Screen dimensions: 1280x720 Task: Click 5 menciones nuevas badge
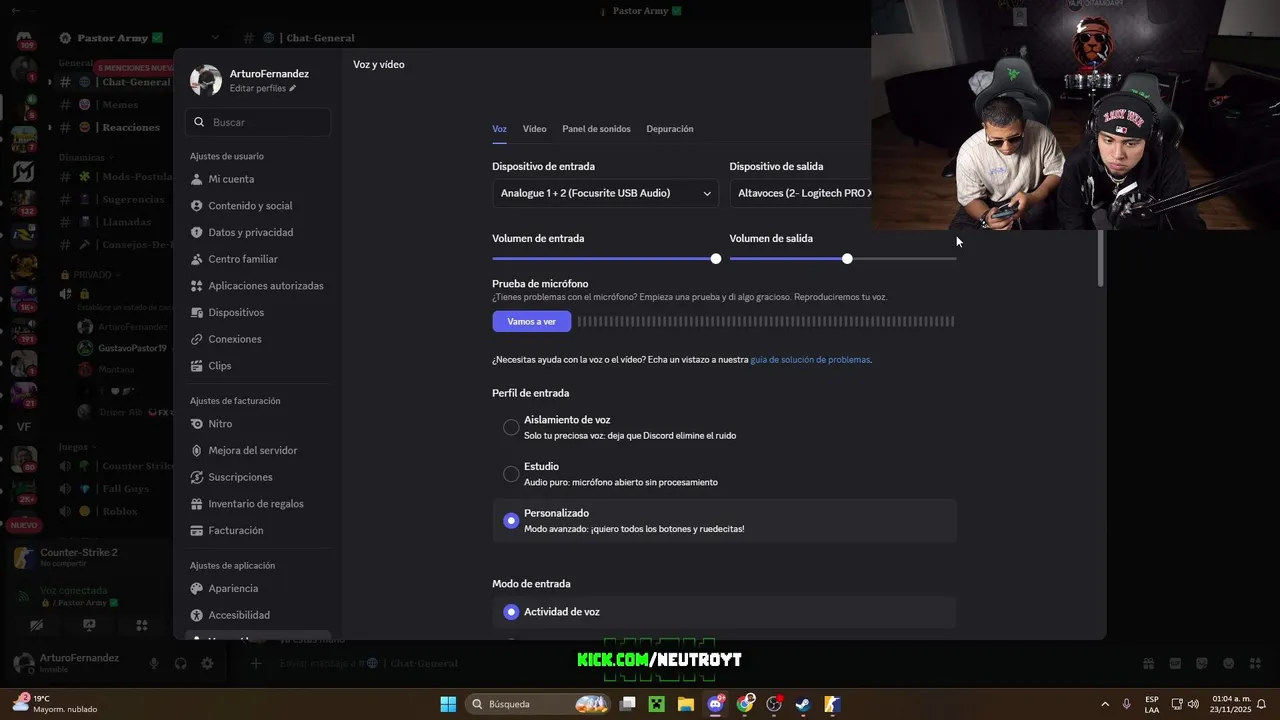point(135,68)
